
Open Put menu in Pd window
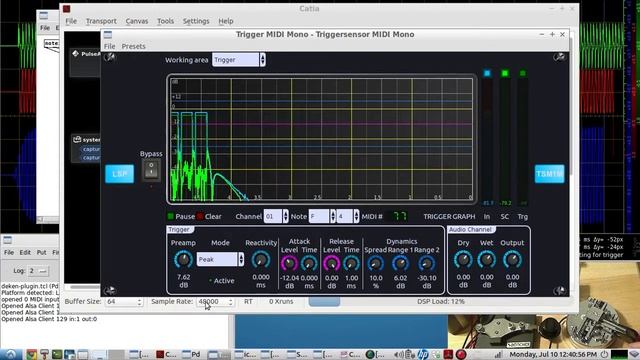tap(41, 253)
